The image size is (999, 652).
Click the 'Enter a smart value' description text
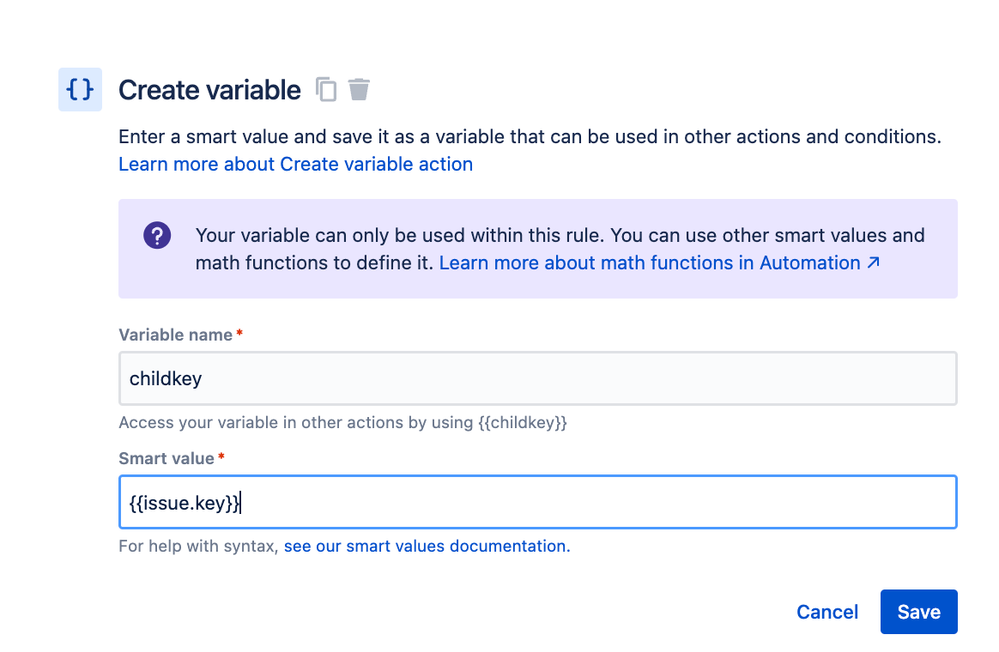pyautogui.click(x=529, y=137)
